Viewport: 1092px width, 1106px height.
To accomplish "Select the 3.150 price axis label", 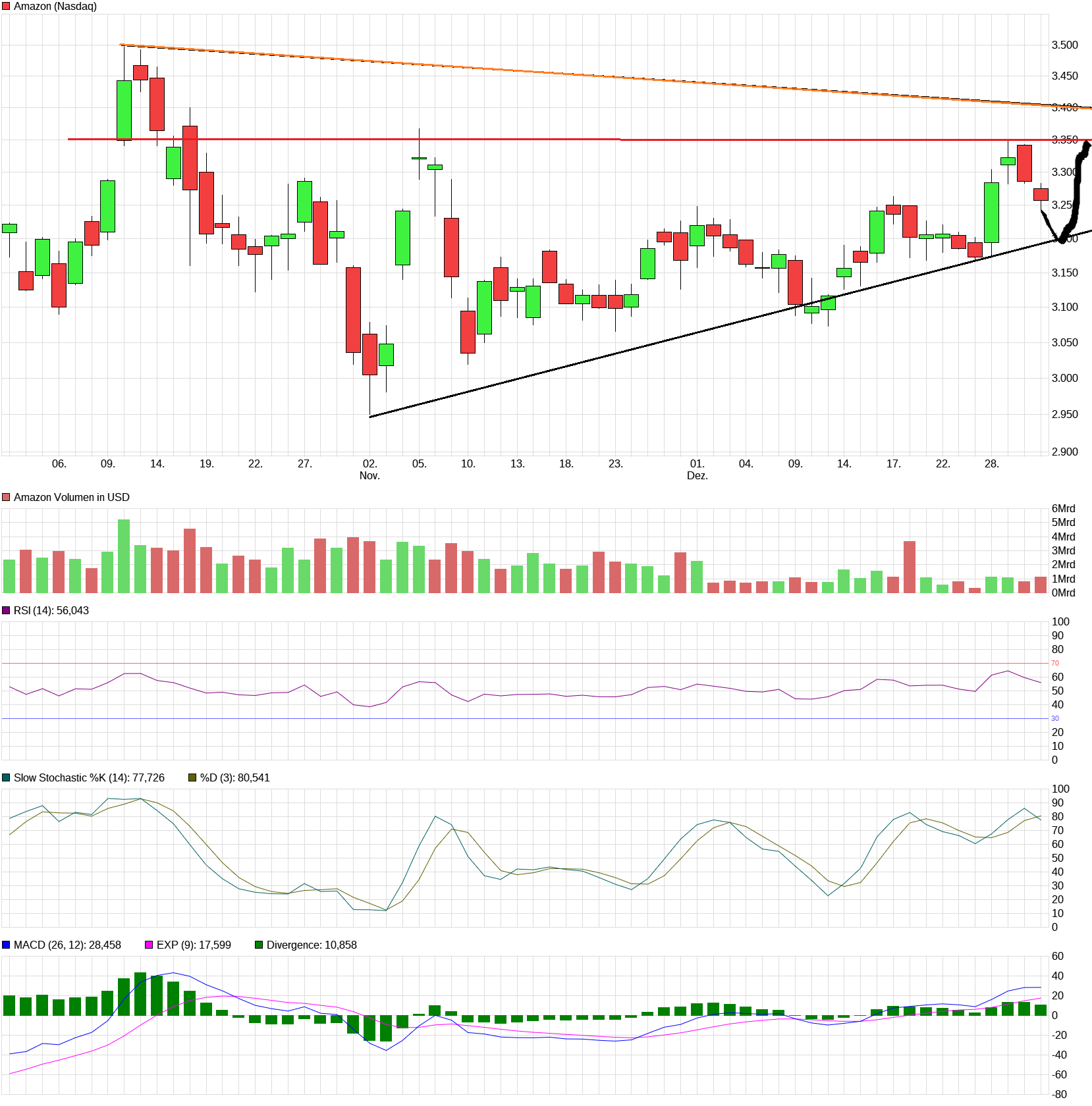I will click(x=1065, y=273).
